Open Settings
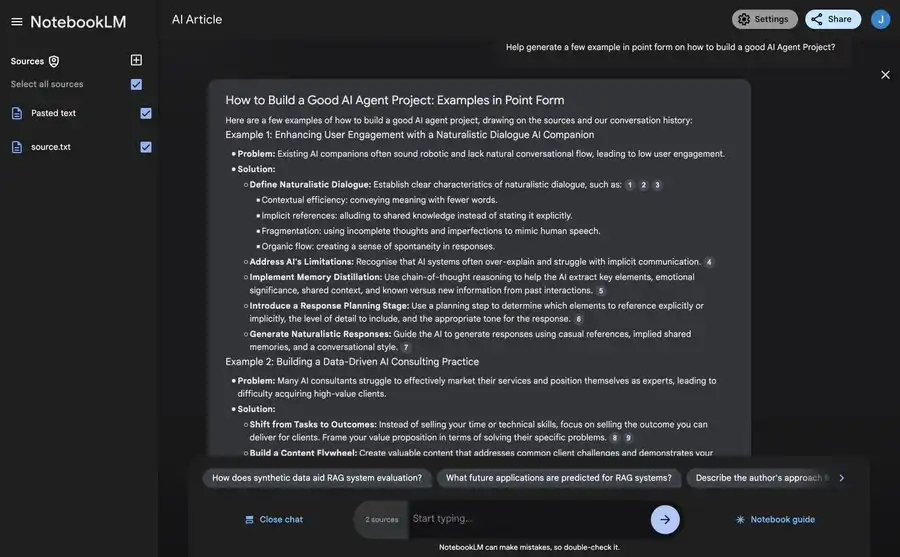This screenshot has width=900, height=557. (x=764, y=19)
